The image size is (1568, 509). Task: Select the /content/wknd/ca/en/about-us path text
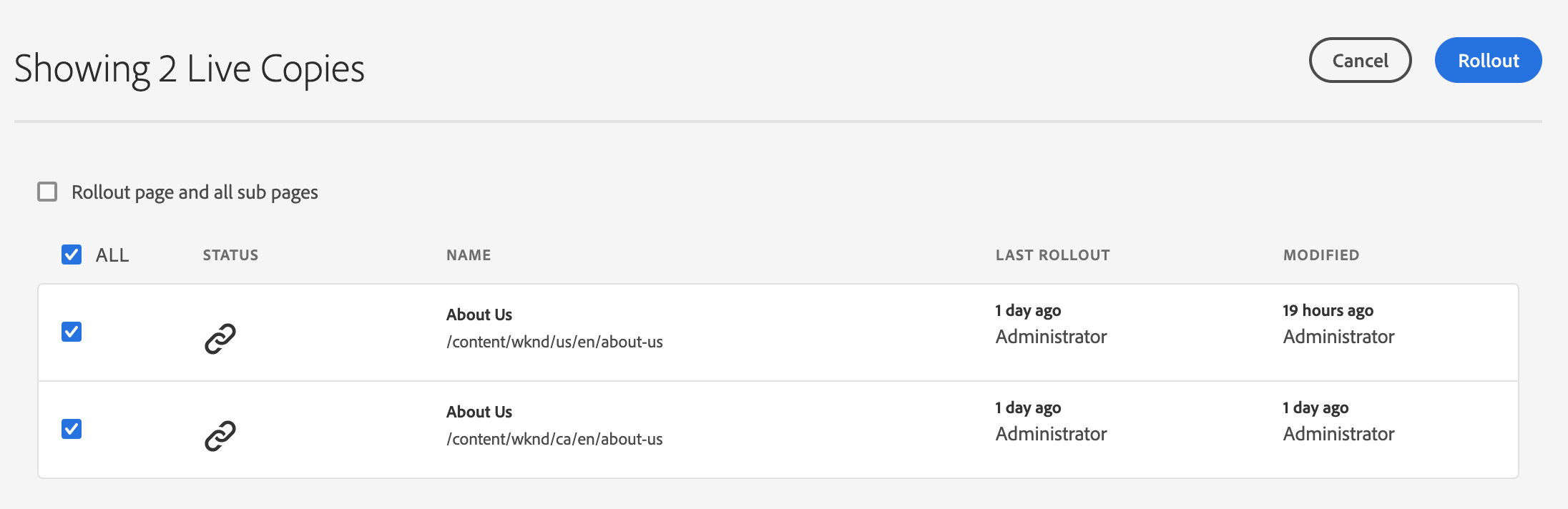click(554, 439)
